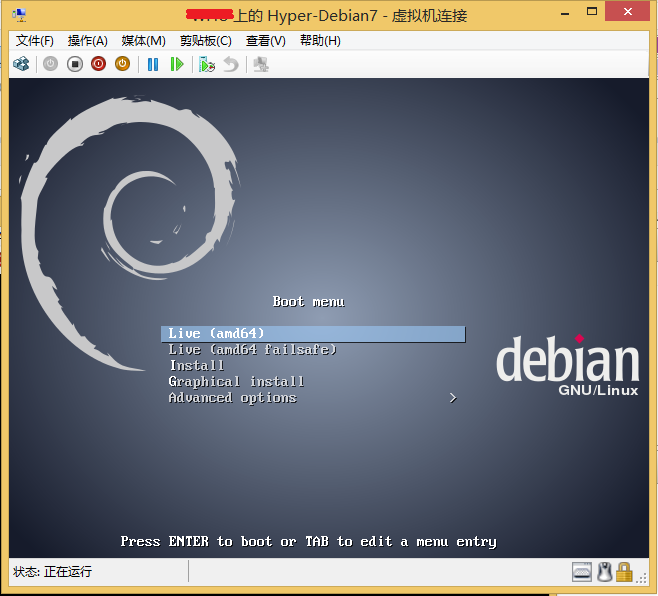Open the 媒体(M) menu
The height and width of the screenshot is (596, 658).
pos(144,41)
